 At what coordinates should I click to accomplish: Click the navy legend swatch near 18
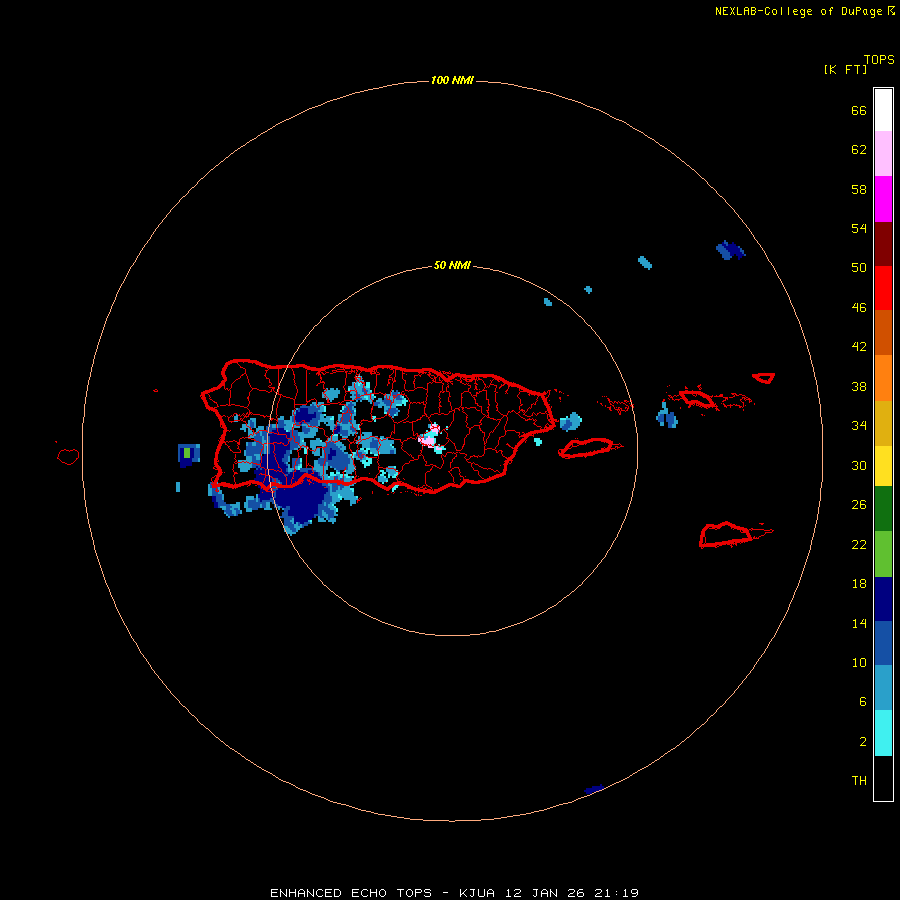[883, 599]
